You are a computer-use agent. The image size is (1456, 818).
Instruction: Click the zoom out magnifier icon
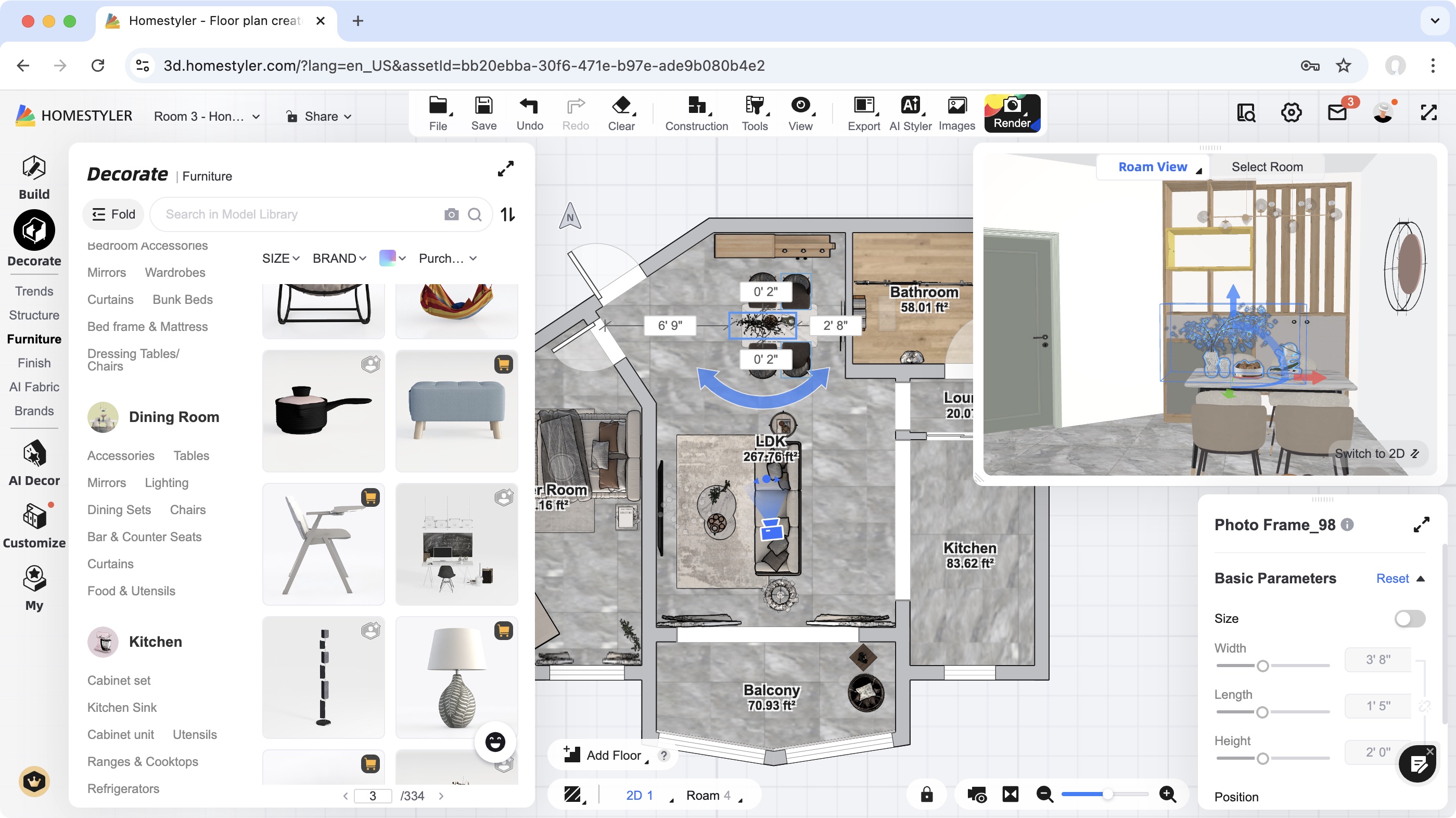click(x=1044, y=794)
